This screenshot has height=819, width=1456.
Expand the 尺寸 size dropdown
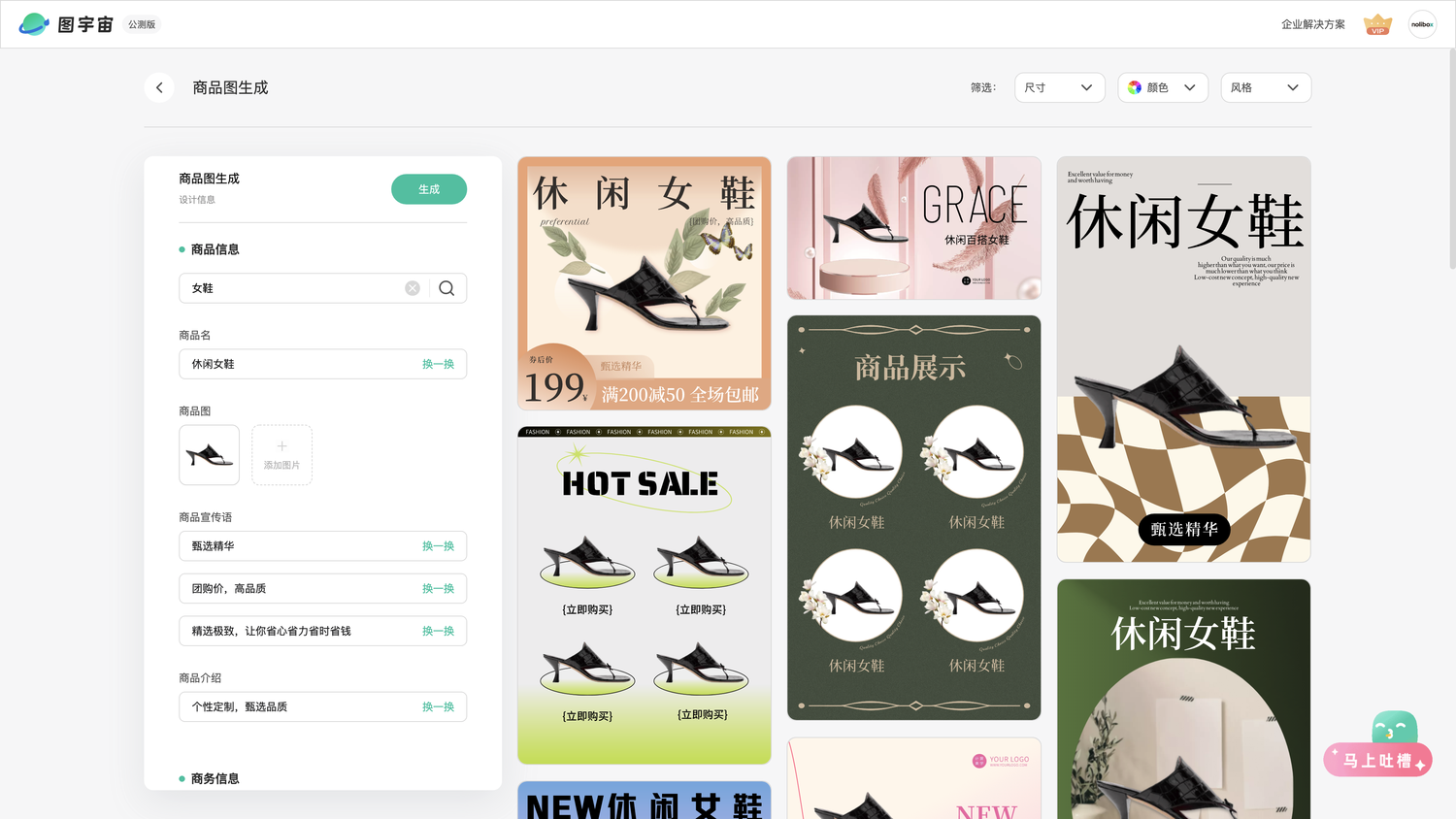(1059, 87)
